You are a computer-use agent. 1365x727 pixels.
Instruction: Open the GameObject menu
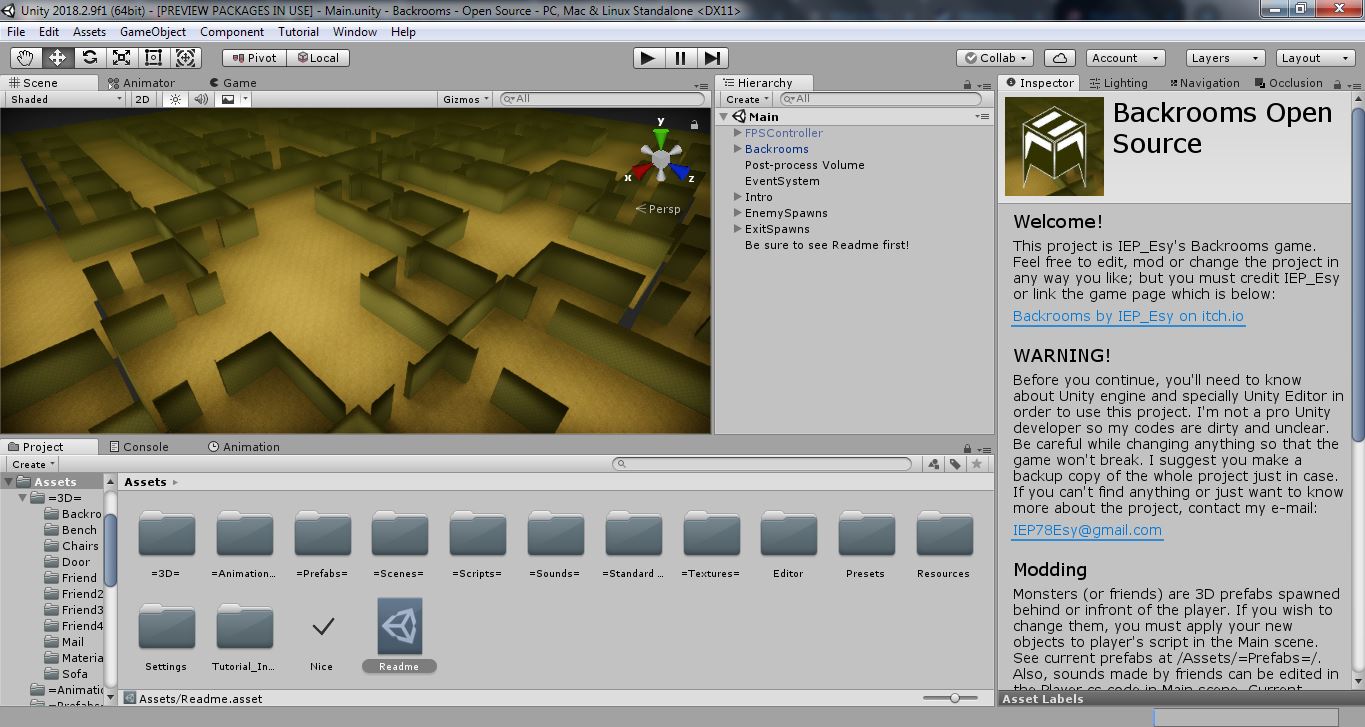[153, 32]
